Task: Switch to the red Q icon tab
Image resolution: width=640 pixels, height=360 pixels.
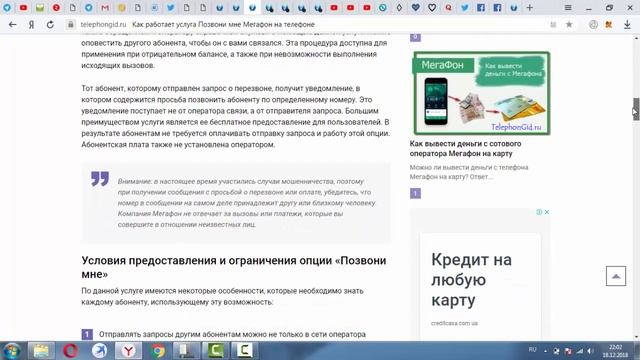Action: coord(448,7)
